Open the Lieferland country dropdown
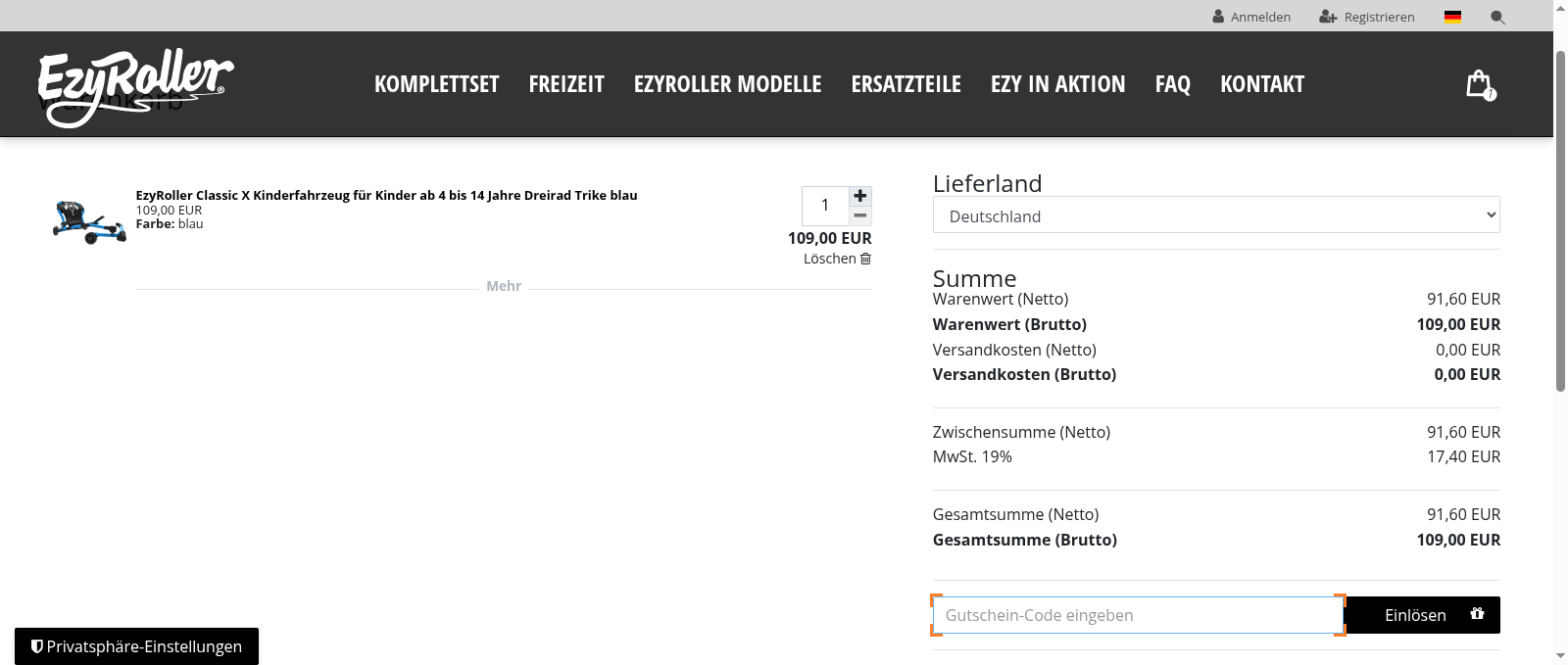This screenshot has height=665, width=1568. [1215, 215]
